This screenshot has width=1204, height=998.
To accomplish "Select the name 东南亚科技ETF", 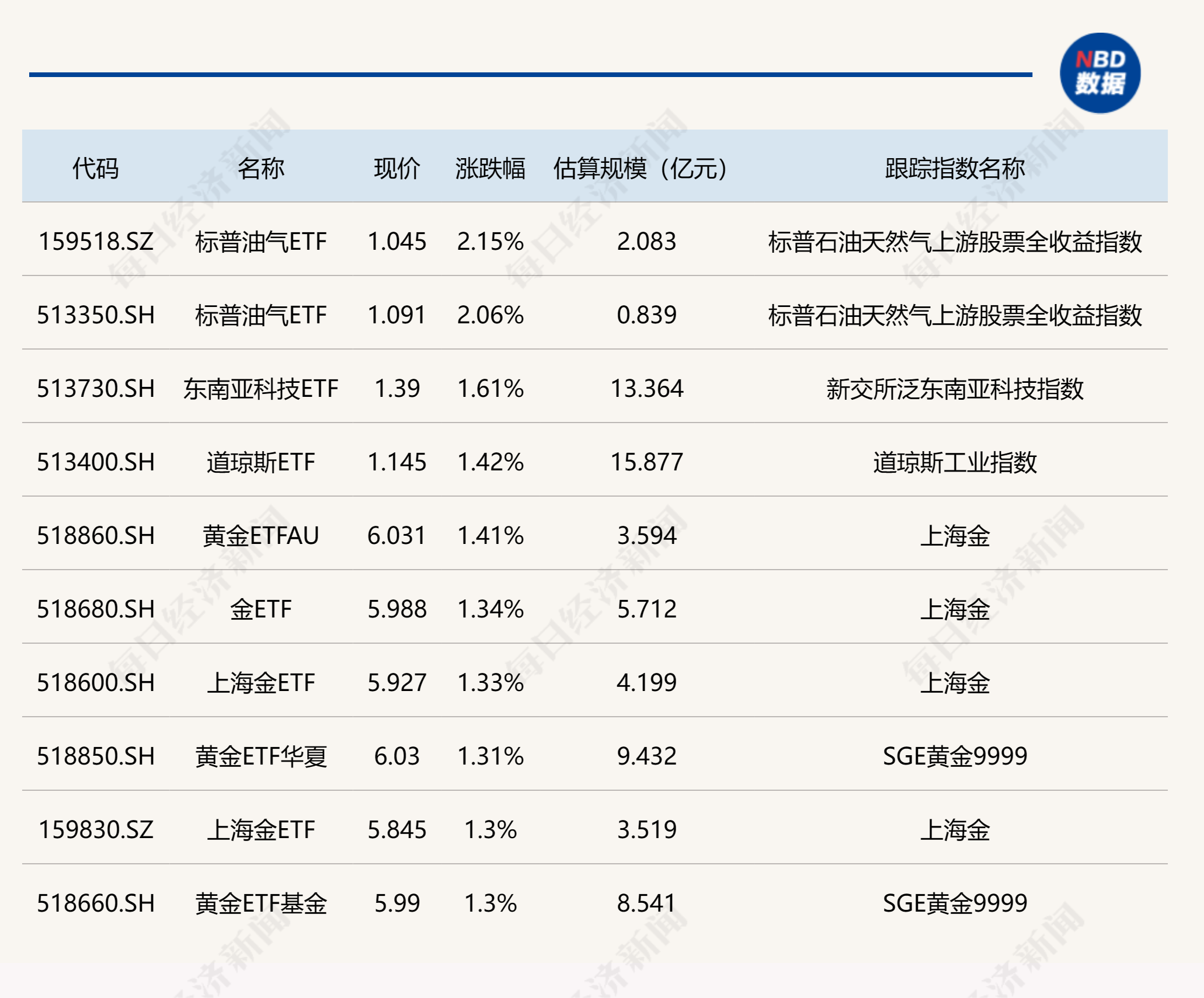I will point(260,389).
